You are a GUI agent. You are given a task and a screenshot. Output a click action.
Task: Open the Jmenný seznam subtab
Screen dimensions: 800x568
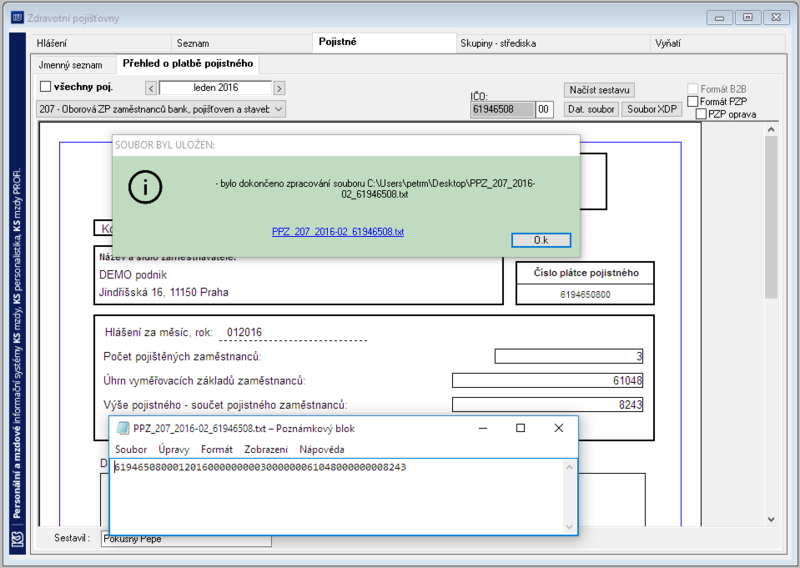pos(70,65)
